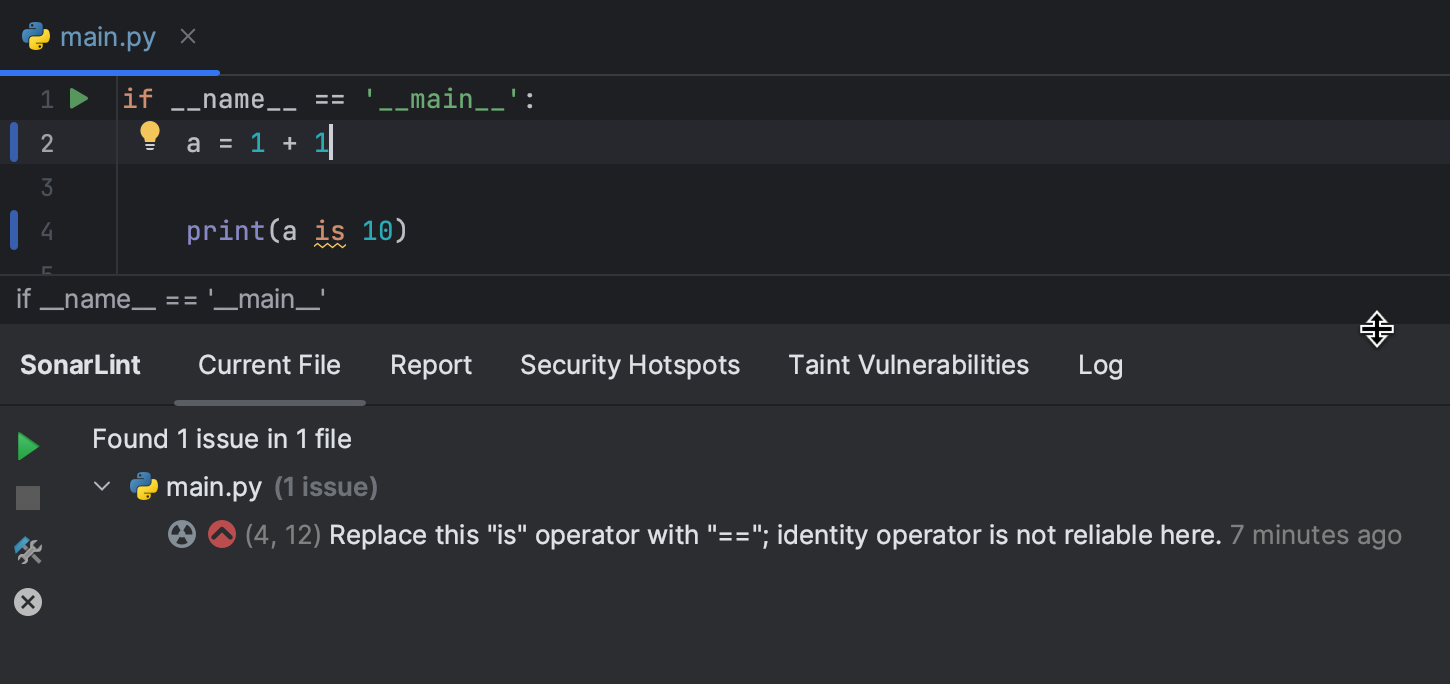
Task: Select the Taint Vulnerabilities tab
Action: [x=908, y=365]
